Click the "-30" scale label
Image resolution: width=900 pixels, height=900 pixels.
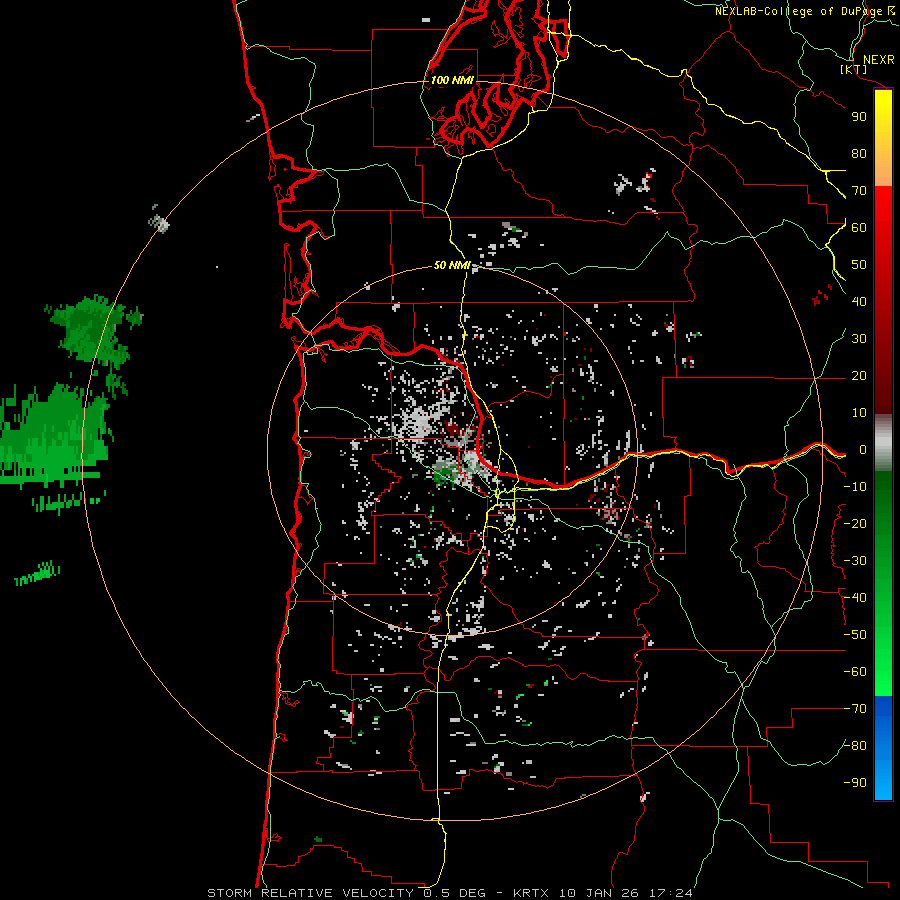pyautogui.click(x=856, y=561)
